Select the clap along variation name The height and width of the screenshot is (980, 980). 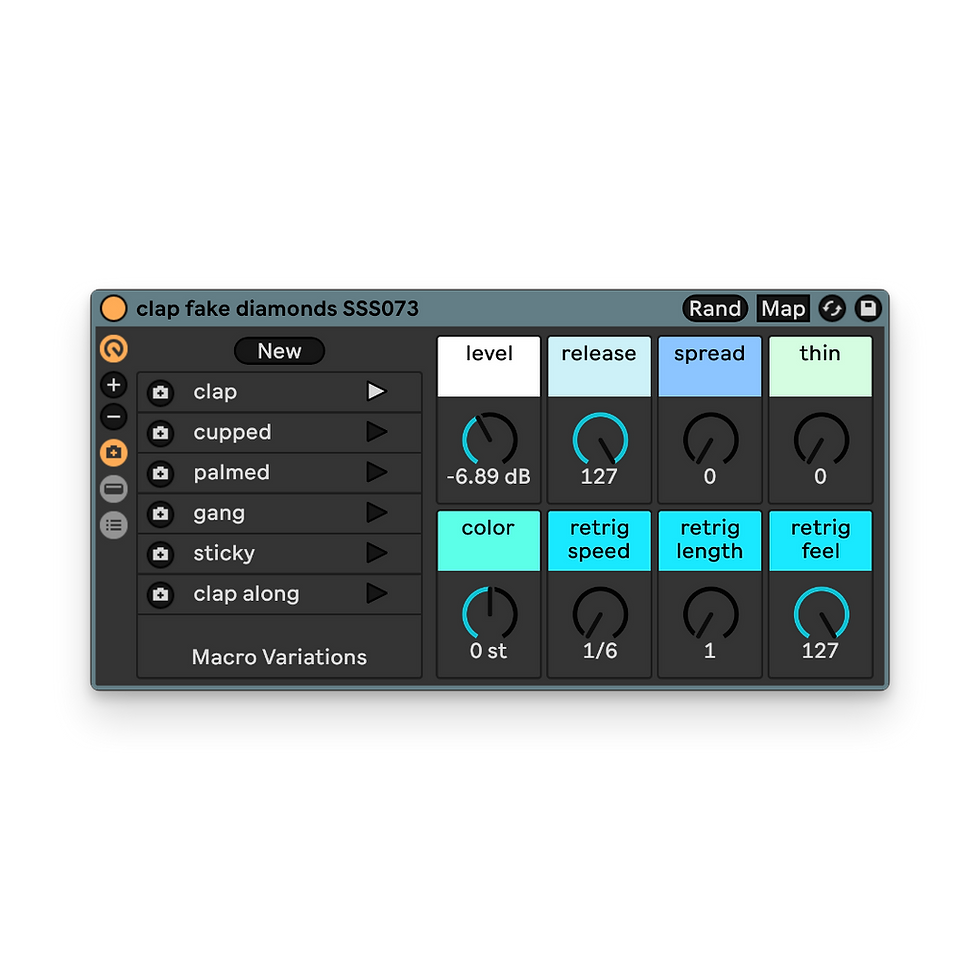click(x=246, y=594)
